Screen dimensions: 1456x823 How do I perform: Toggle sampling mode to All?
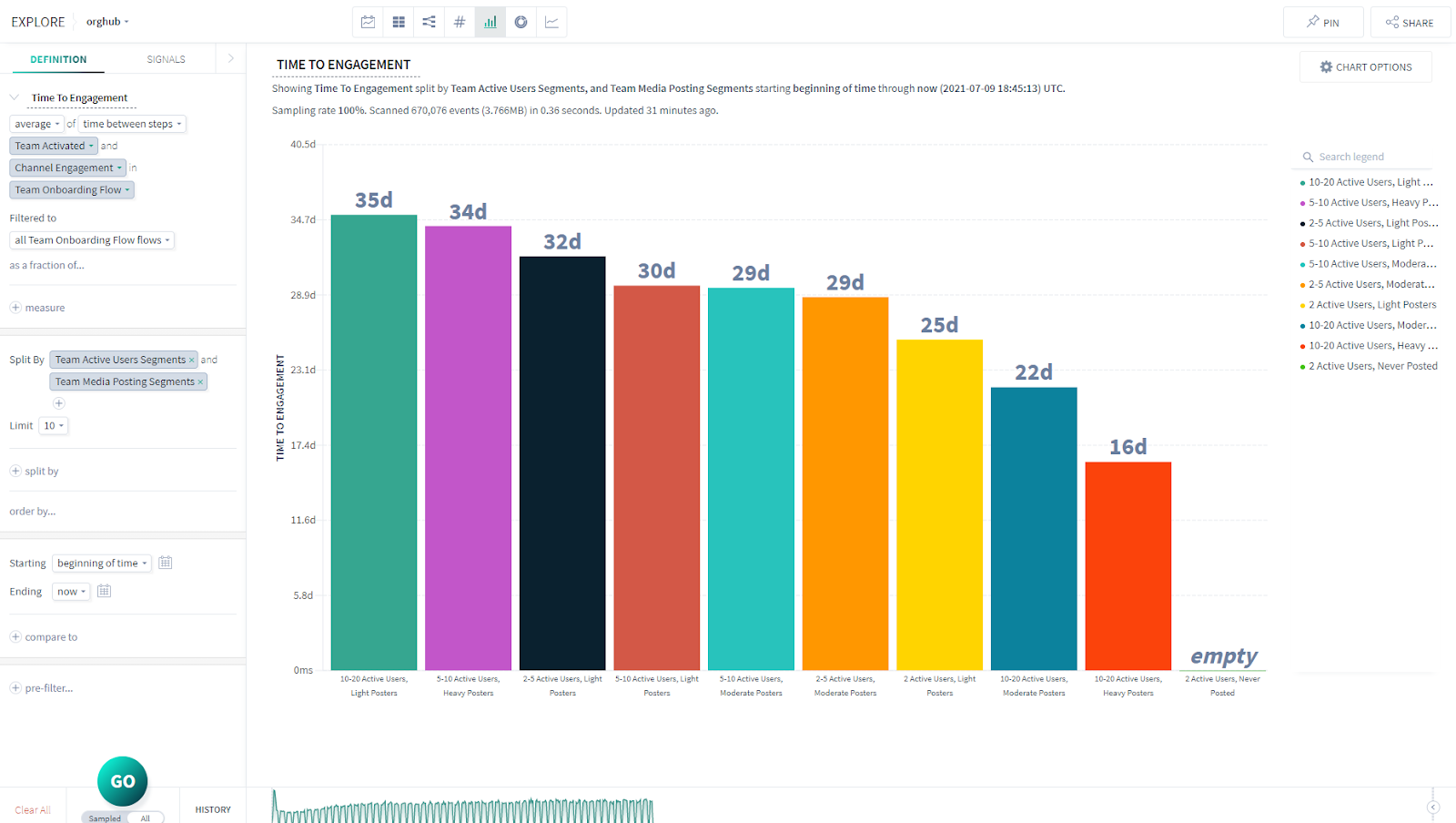click(x=146, y=818)
